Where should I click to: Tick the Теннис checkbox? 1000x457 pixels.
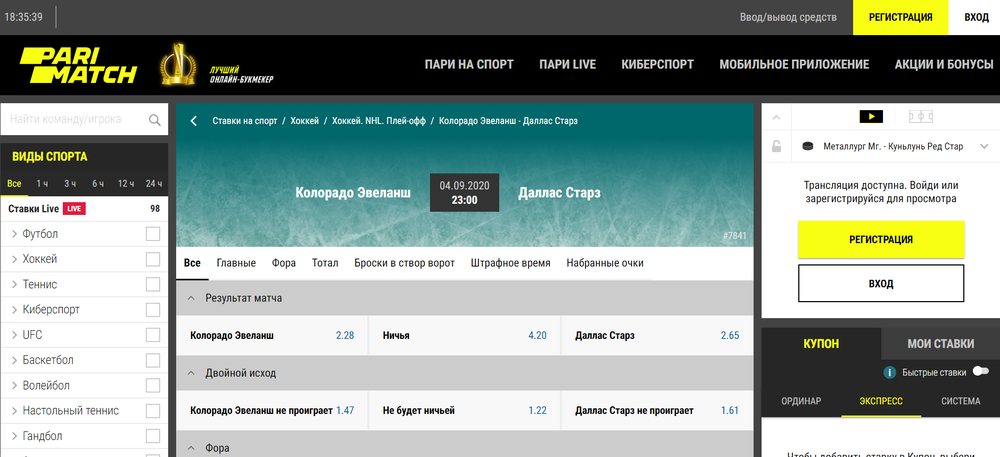tap(153, 284)
